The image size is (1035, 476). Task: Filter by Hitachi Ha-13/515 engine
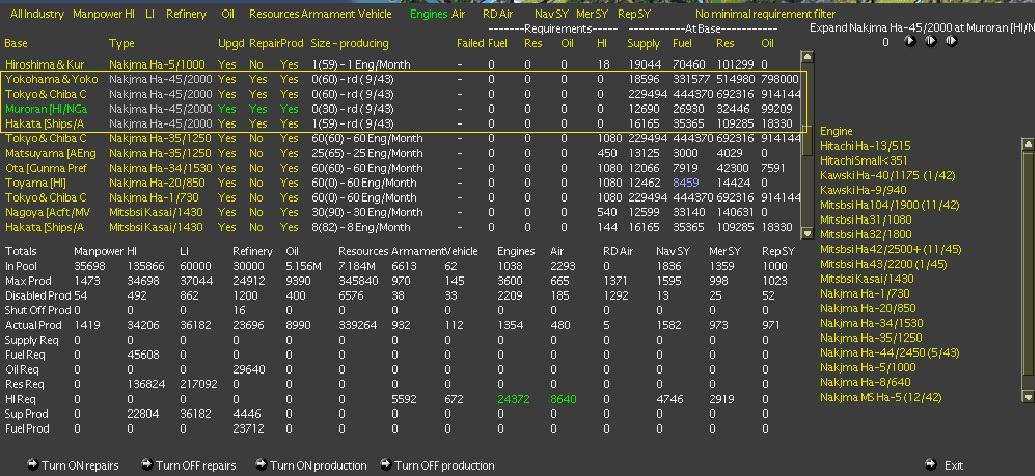click(865, 146)
